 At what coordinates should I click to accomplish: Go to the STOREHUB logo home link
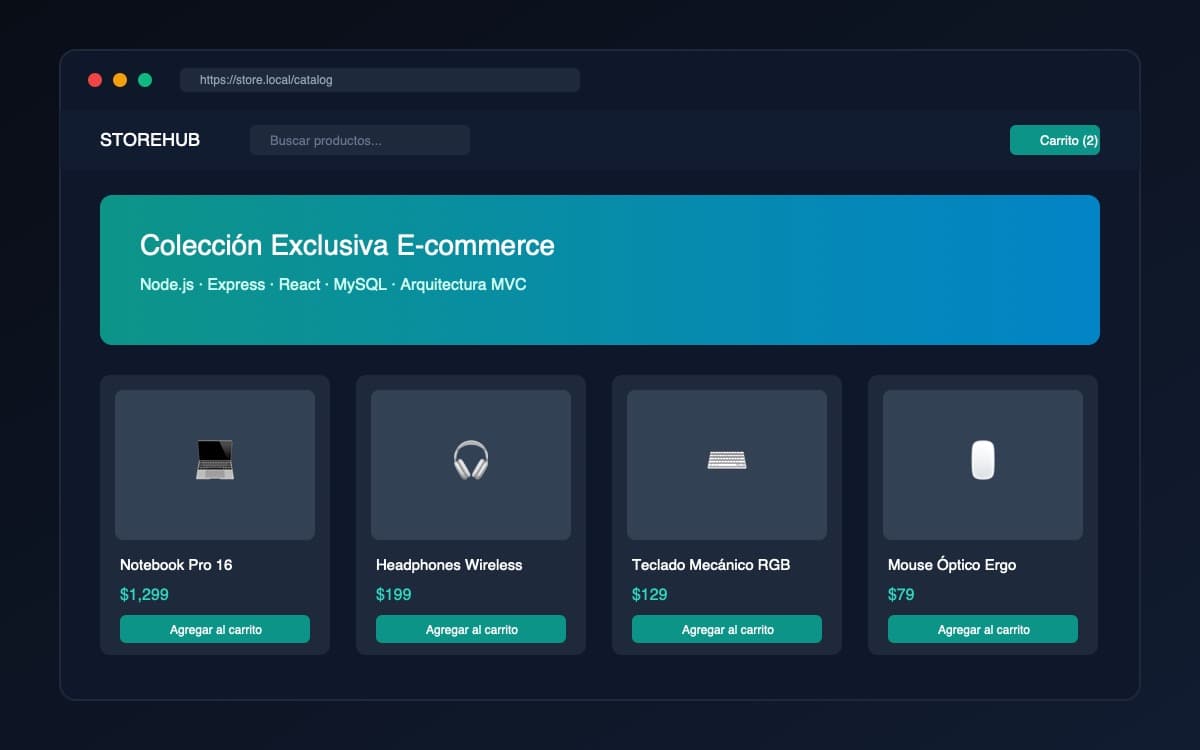coord(150,140)
